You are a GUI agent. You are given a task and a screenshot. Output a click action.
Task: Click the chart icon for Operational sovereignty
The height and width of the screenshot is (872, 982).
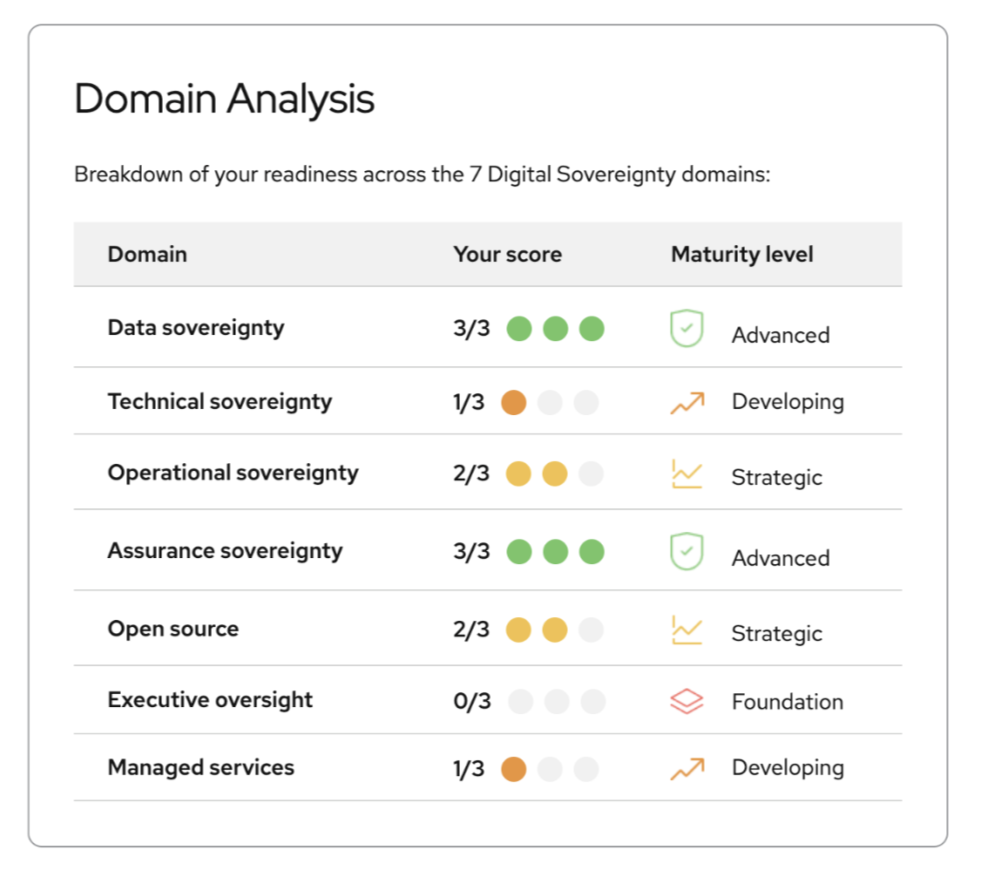click(687, 474)
